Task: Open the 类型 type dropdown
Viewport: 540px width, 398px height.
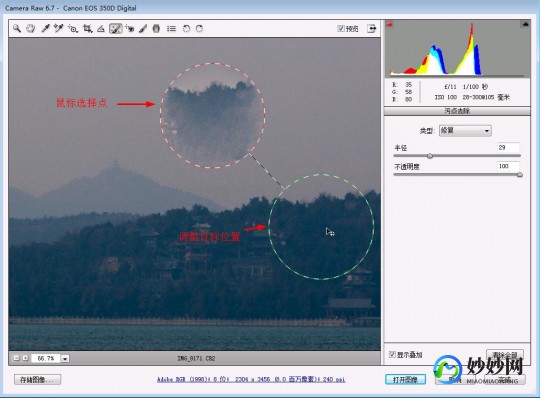Action: point(465,131)
